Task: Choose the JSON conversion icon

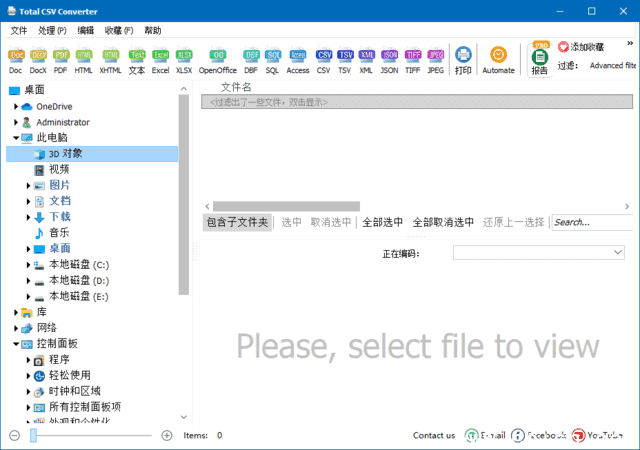Action: point(389,60)
